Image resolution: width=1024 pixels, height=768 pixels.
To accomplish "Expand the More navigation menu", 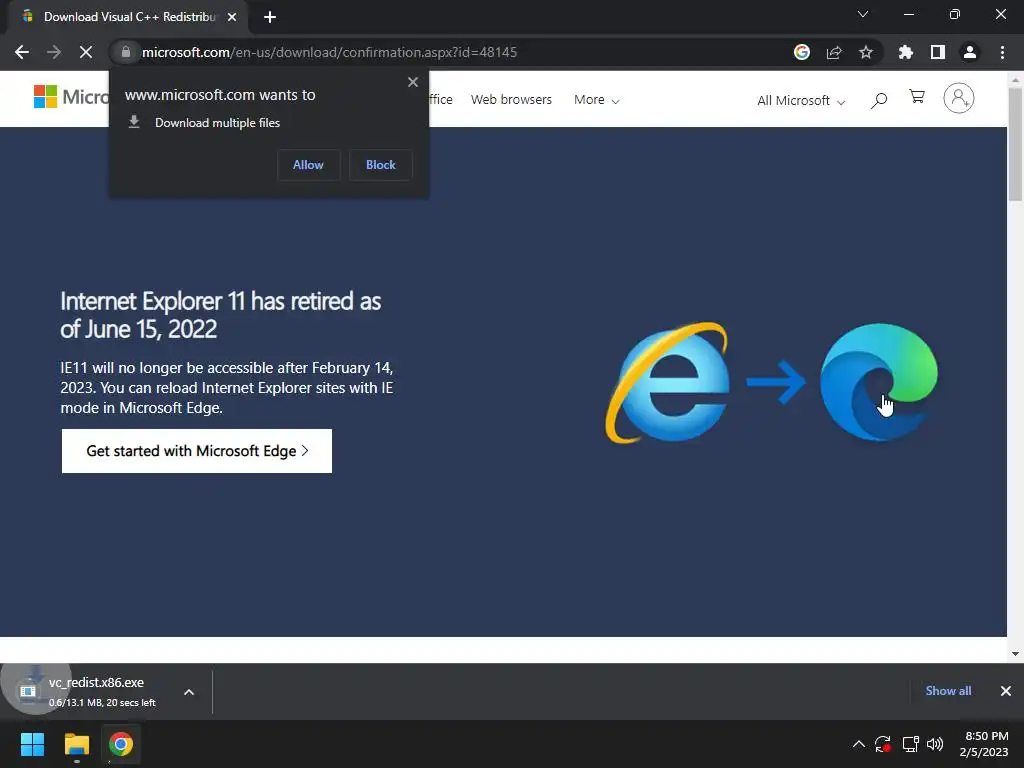I will click(596, 100).
